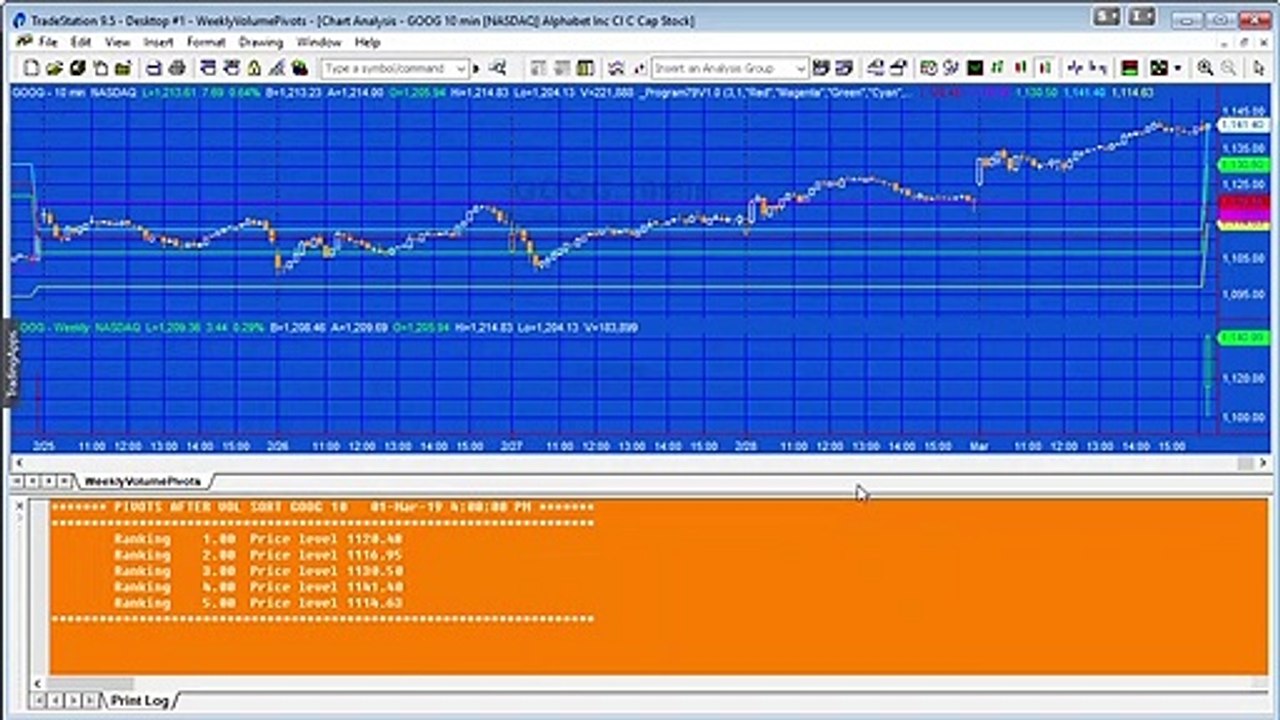Click the Save disk icon beside Print

coord(155,68)
